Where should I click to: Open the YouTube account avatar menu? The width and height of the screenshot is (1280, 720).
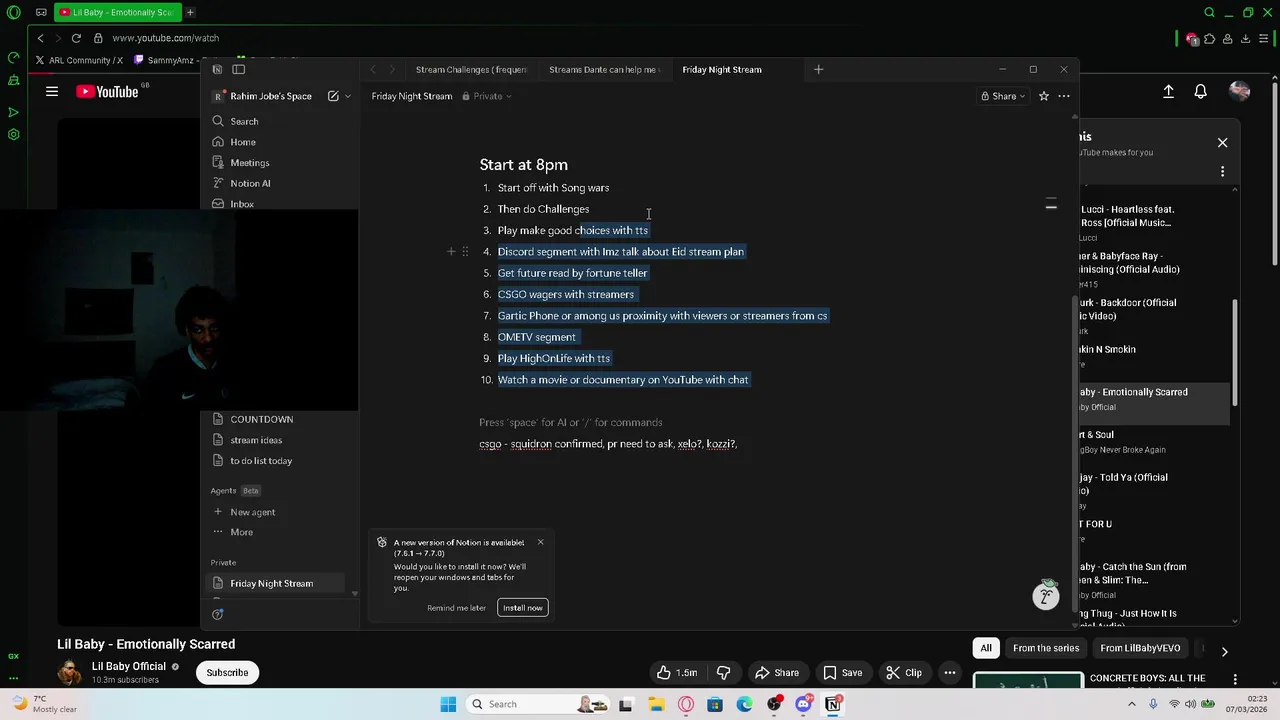(x=1240, y=92)
